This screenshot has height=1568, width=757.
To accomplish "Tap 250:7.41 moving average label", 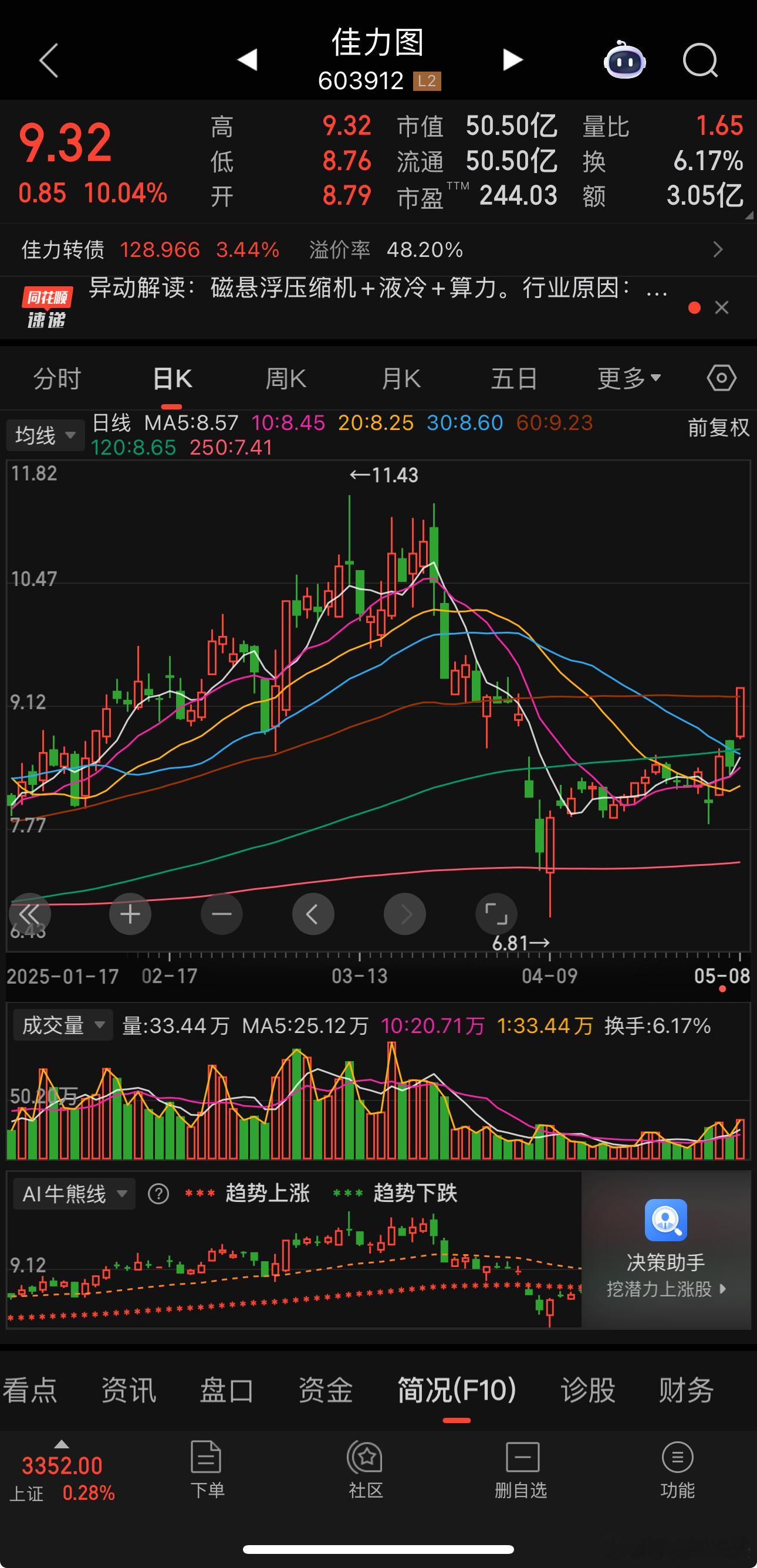I will click(x=231, y=448).
